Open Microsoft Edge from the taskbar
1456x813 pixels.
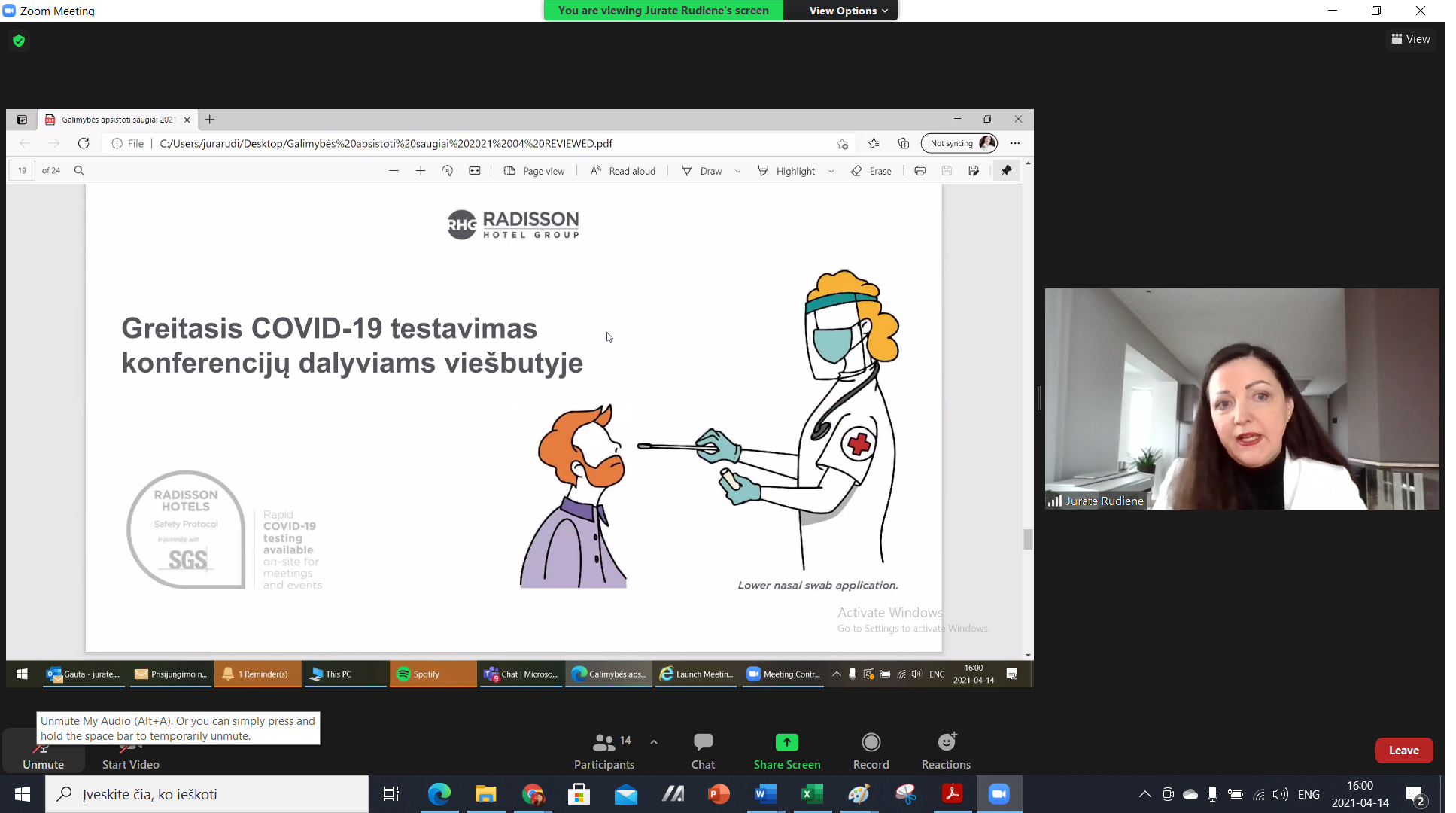[x=439, y=794]
